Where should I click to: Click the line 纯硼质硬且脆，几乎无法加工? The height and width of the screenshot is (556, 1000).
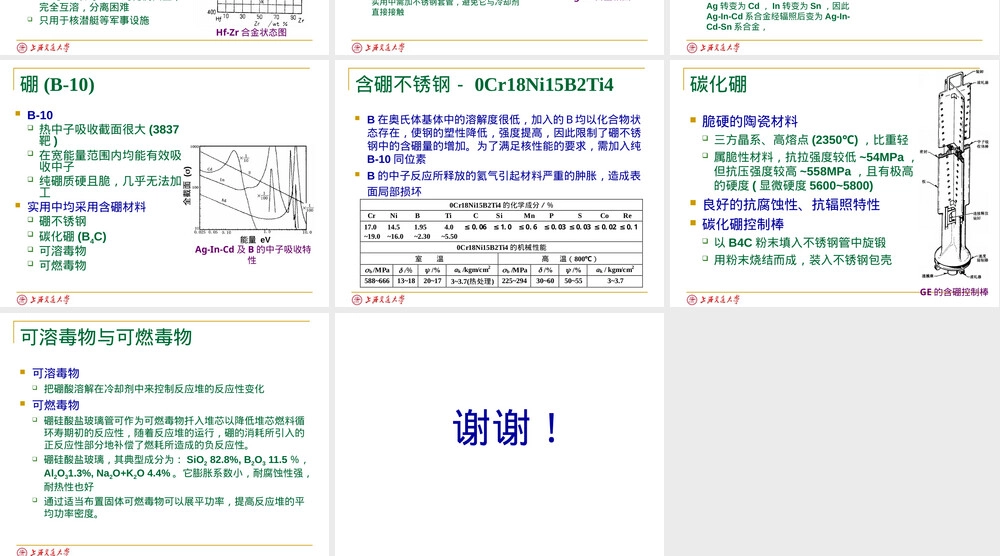click(x=110, y=186)
